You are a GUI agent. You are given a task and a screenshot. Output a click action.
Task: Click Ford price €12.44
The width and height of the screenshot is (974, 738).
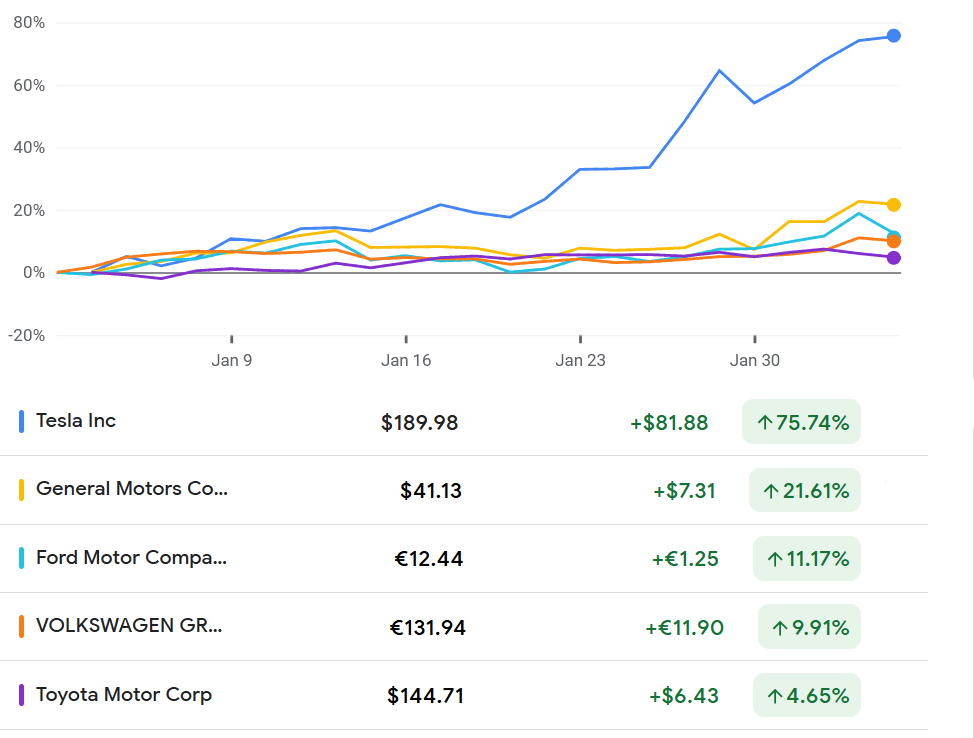pyautogui.click(x=429, y=559)
